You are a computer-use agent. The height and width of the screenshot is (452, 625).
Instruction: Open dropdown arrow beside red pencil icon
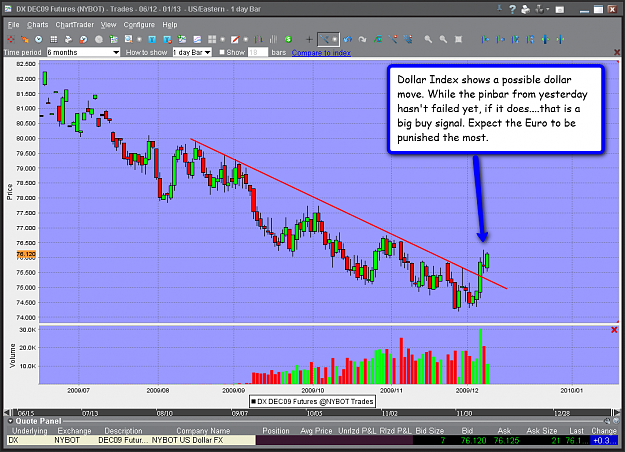[x=246, y=39]
